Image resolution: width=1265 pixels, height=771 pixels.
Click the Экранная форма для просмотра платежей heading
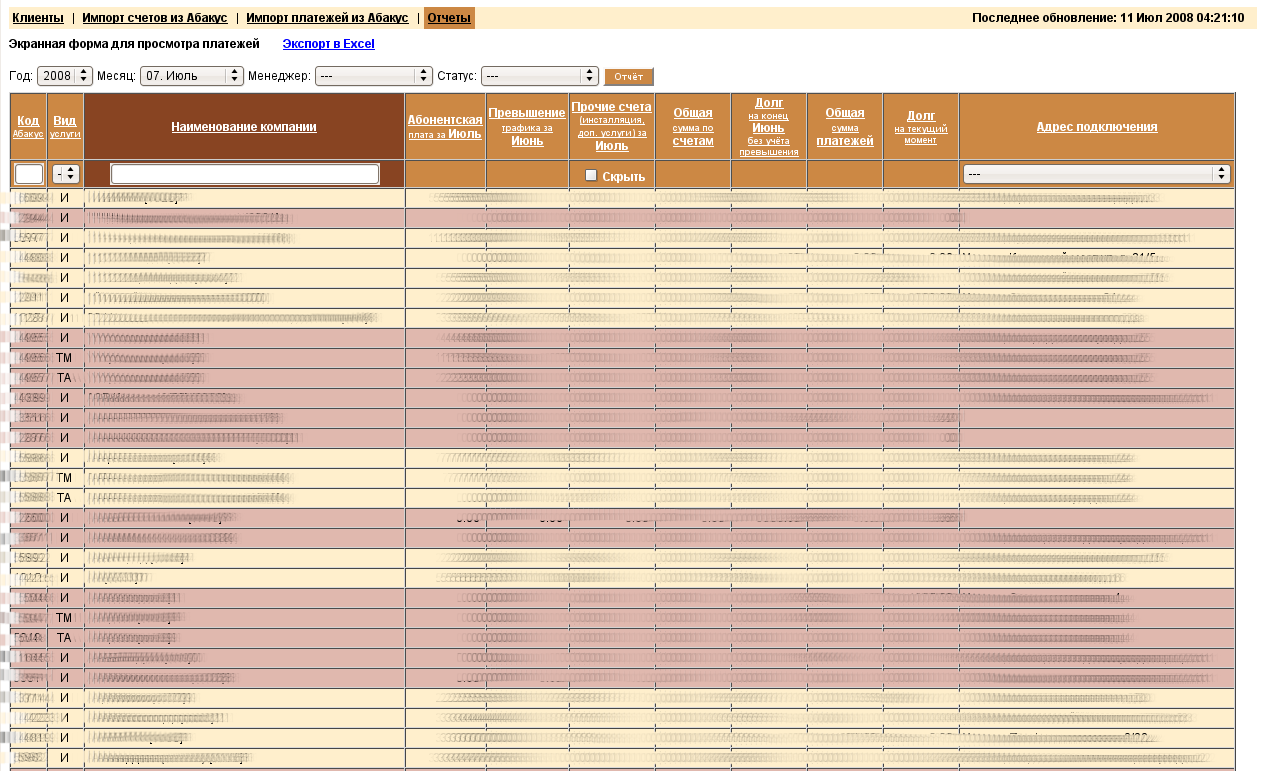[x=134, y=44]
